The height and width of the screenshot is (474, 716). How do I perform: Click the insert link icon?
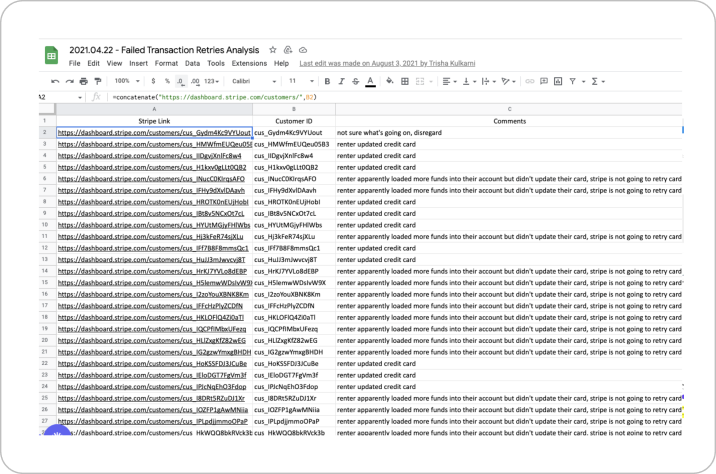click(x=530, y=81)
